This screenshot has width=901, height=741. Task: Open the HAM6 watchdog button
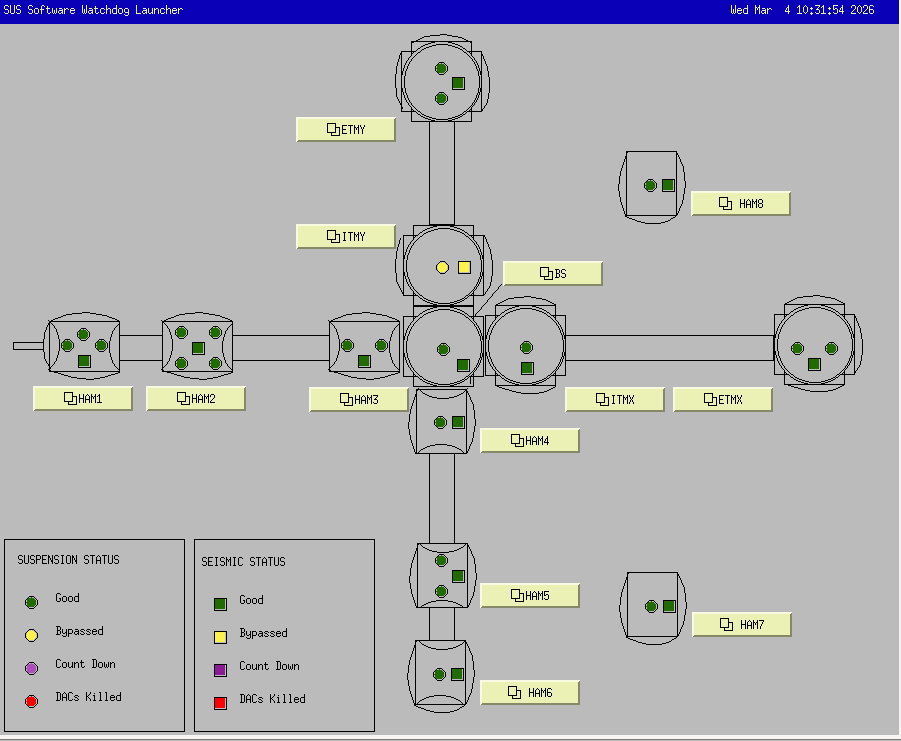point(530,693)
